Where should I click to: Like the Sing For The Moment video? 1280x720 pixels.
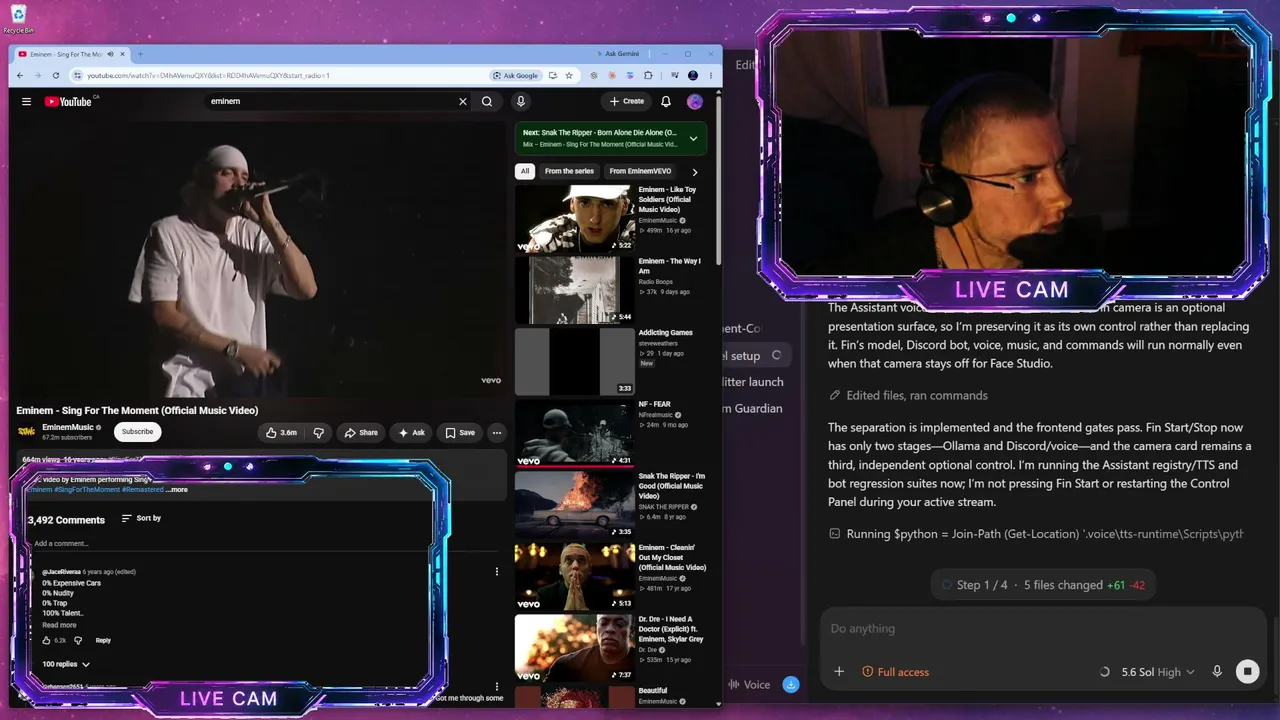281,433
